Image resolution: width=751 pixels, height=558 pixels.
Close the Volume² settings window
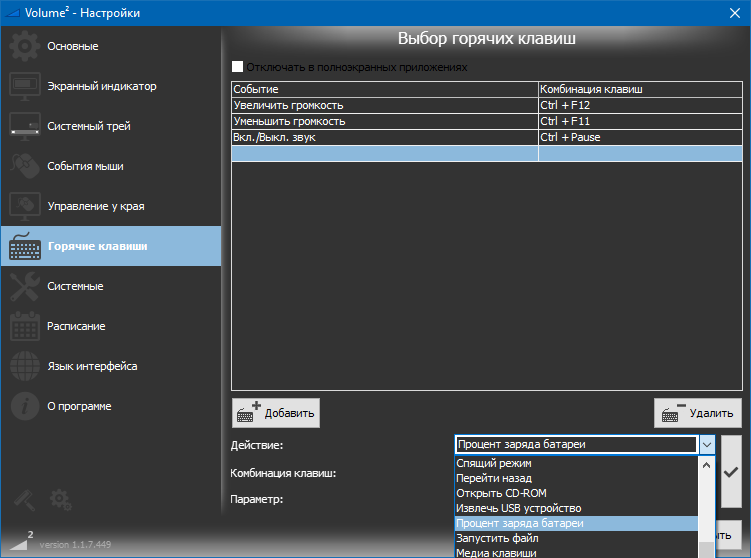click(735, 13)
